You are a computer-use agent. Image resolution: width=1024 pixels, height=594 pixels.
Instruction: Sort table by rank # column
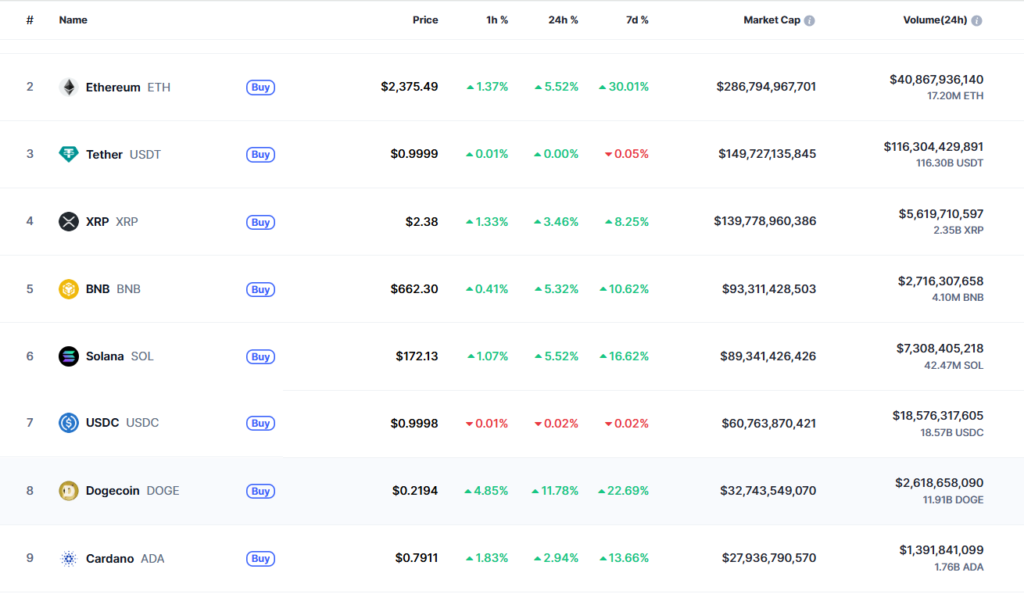pos(30,20)
